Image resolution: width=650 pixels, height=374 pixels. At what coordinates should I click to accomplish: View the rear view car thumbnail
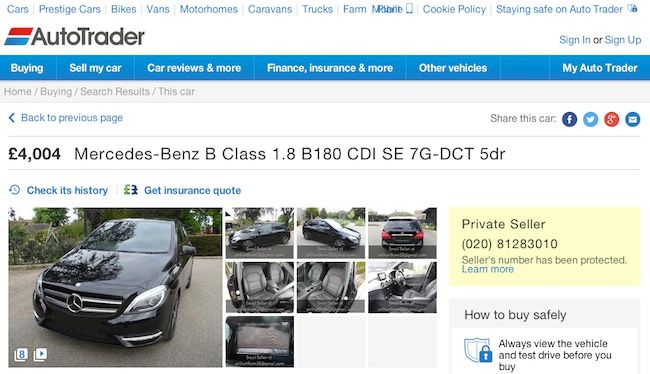402,233
